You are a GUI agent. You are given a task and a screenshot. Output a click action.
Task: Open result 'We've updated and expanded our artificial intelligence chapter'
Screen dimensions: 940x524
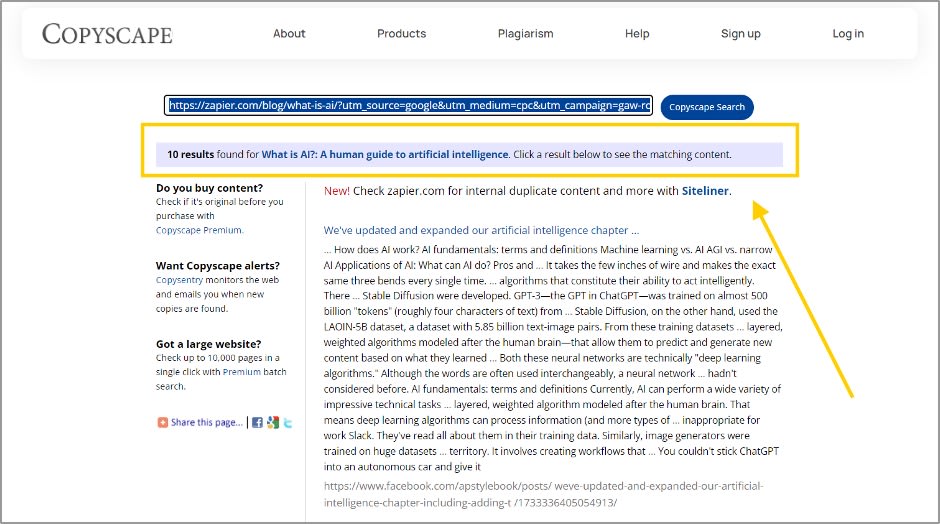pos(481,230)
